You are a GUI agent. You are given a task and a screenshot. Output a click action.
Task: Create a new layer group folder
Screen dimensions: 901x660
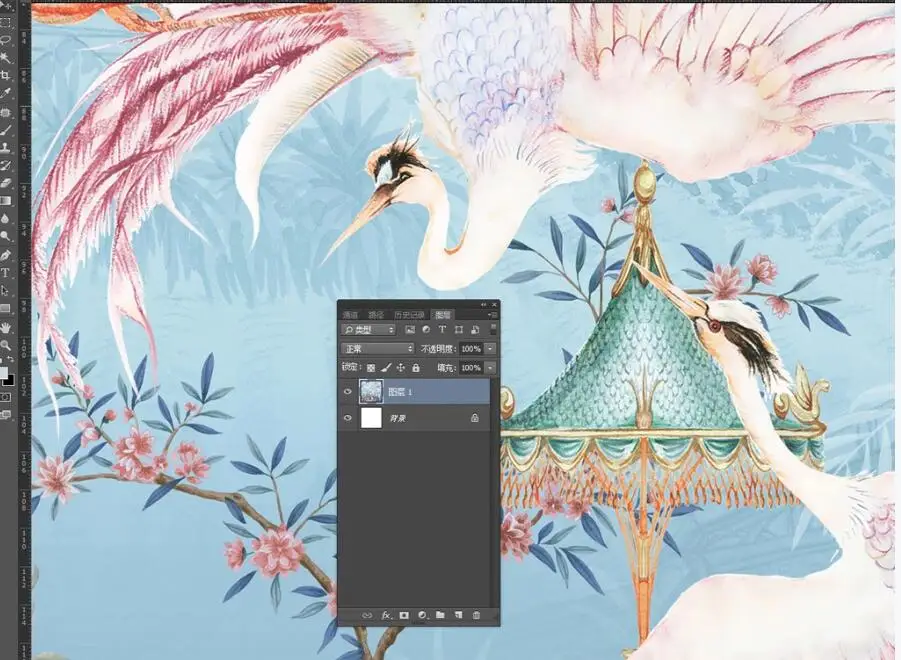coord(440,615)
